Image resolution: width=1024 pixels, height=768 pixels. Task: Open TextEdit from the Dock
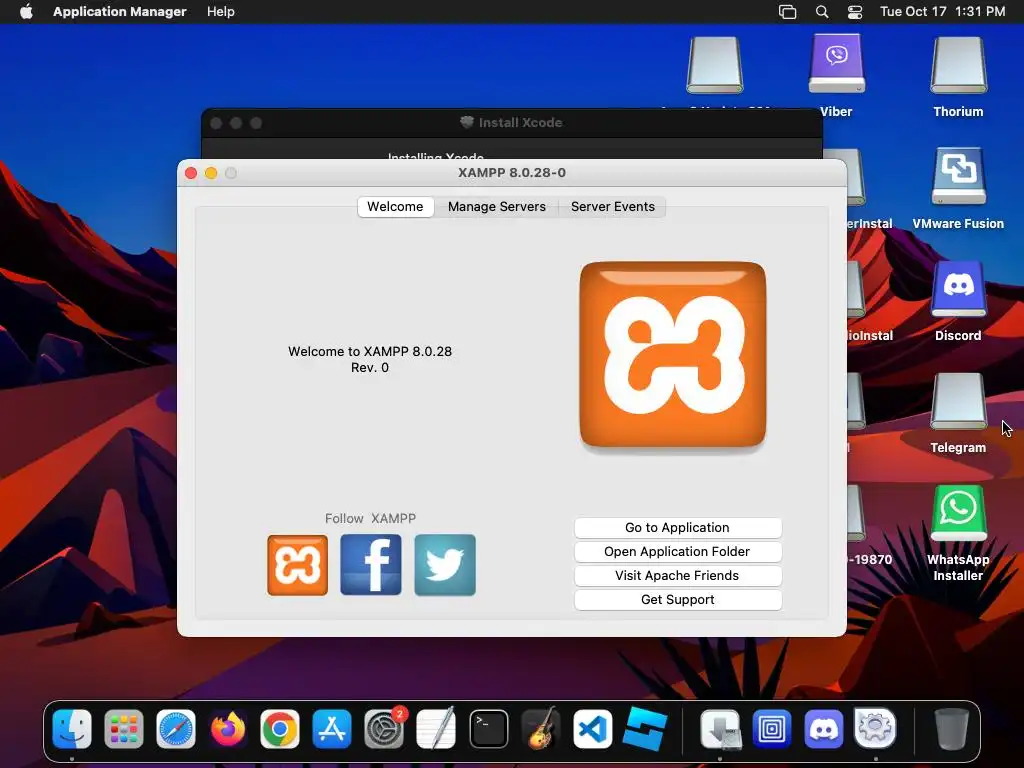436,728
